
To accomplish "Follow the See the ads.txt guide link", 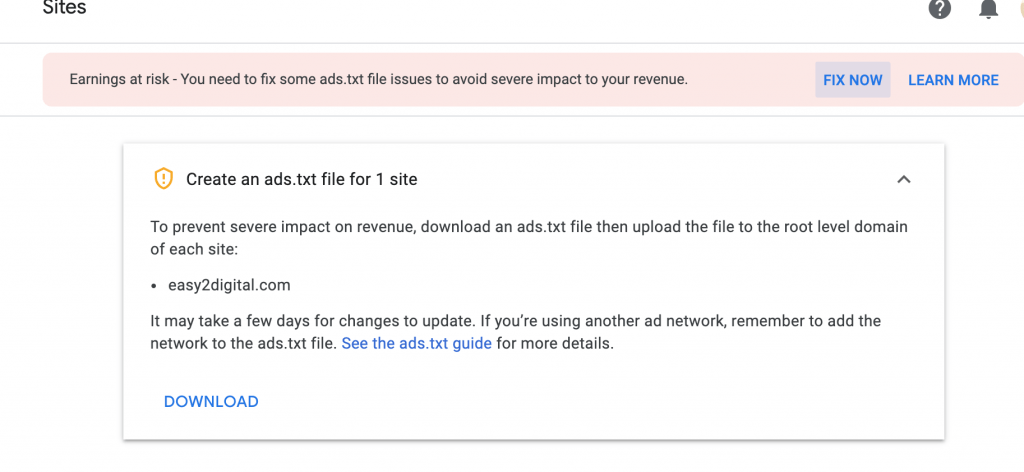I will click(416, 343).
